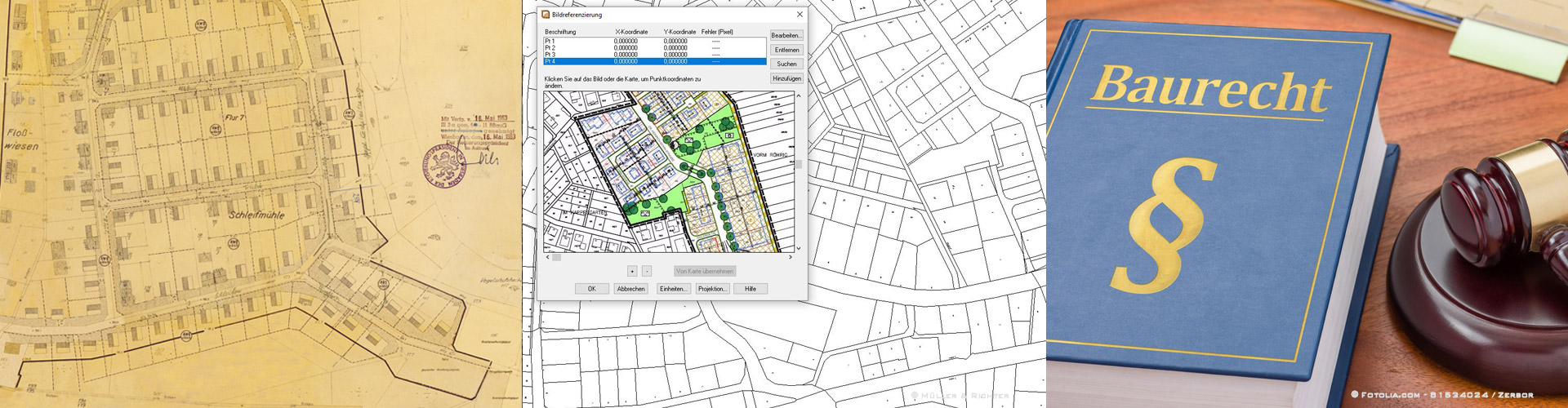Click the Bildreferenzierung dialog title icon
This screenshot has width=1568, height=408.
coord(546,15)
